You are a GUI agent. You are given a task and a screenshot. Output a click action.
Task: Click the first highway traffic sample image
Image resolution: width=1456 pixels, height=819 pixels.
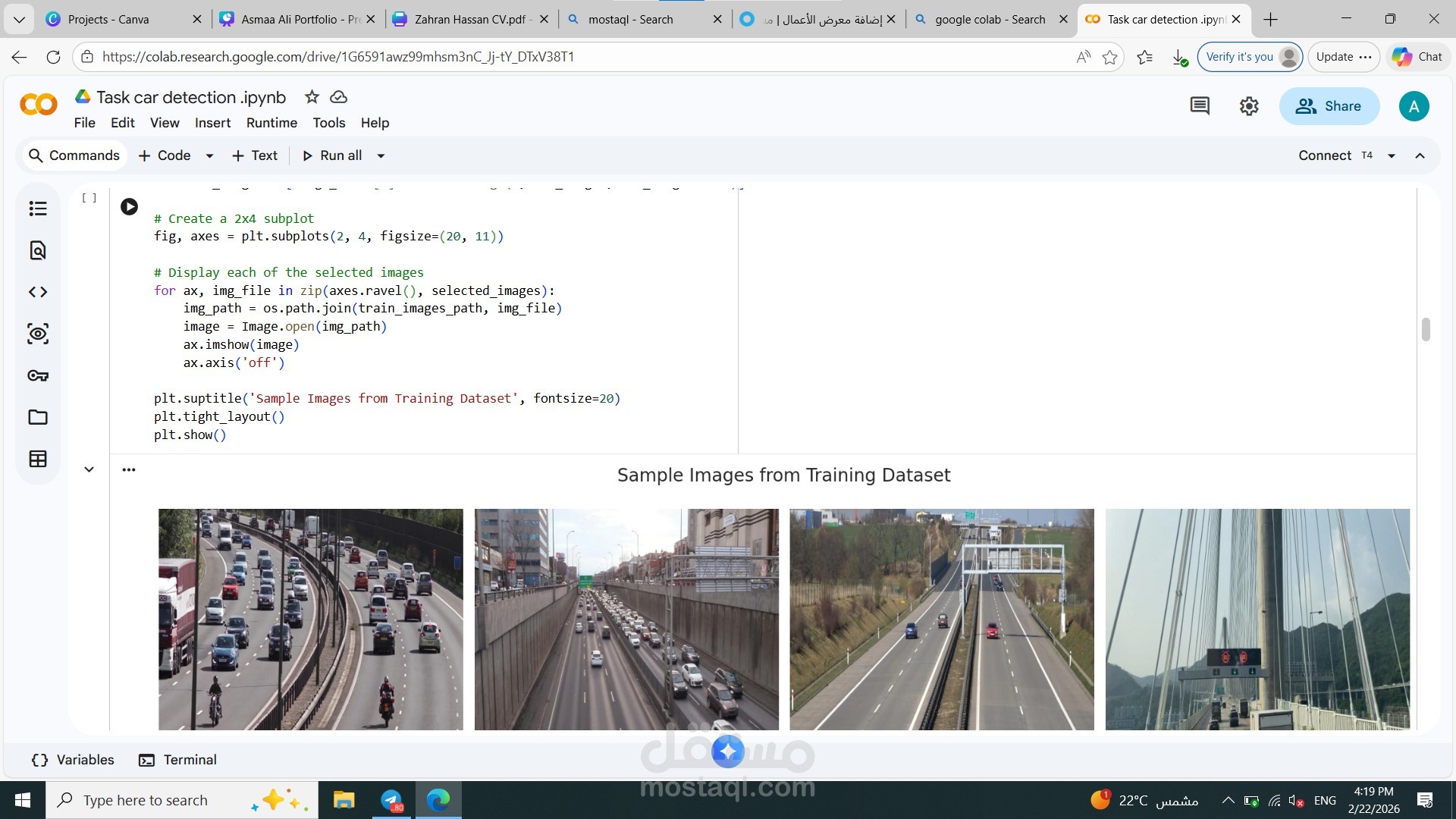coord(310,619)
